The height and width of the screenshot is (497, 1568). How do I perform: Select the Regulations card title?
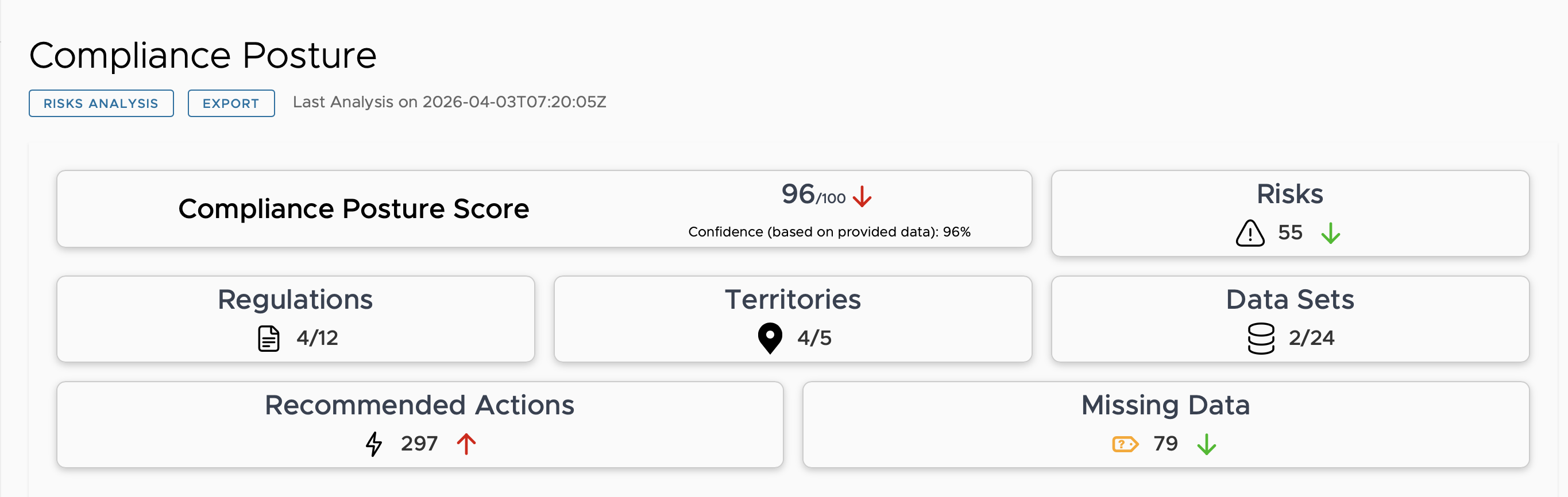[x=295, y=300]
